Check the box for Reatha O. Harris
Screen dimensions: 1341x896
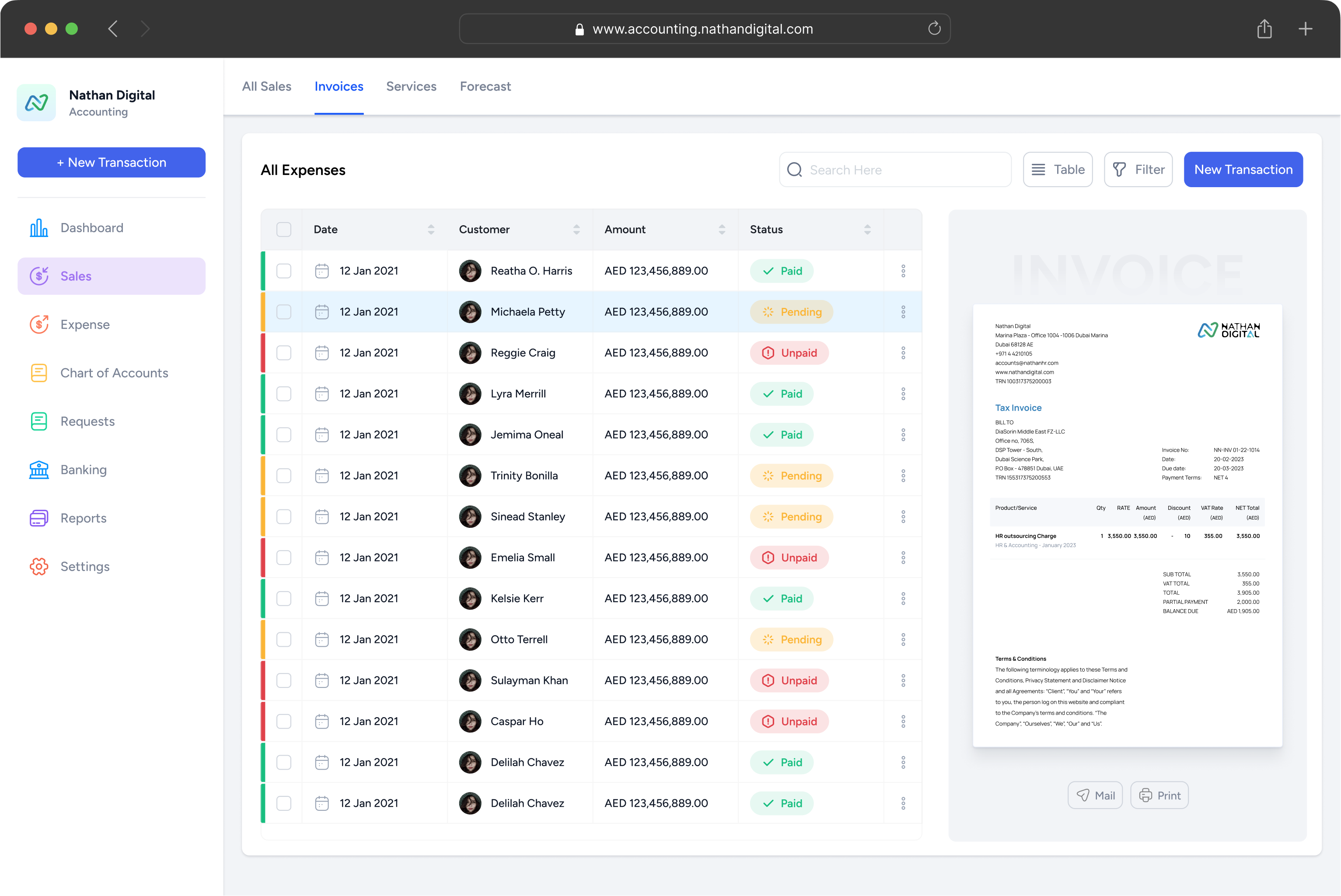tap(284, 271)
